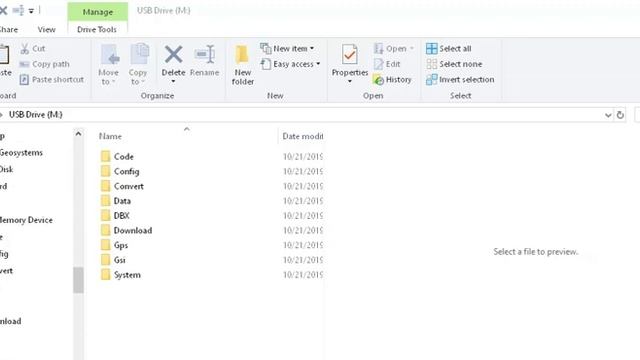Screen dimensions: 640x360
Task: Click the Data folder icon
Action: pyautogui.click(x=106, y=201)
